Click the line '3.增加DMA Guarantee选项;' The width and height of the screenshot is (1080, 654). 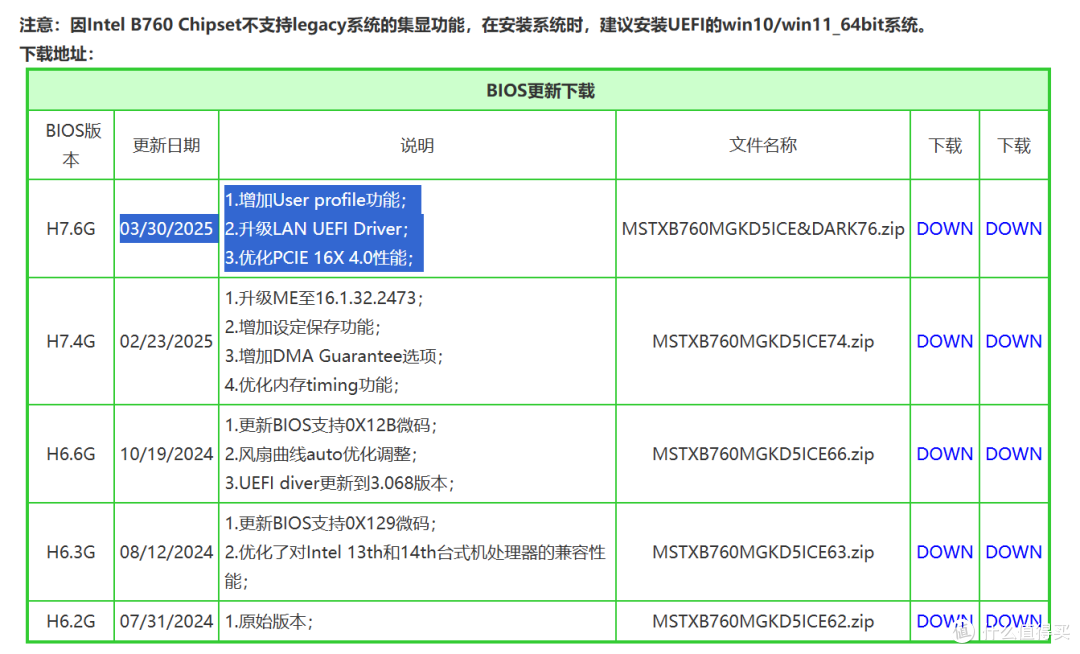333,356
